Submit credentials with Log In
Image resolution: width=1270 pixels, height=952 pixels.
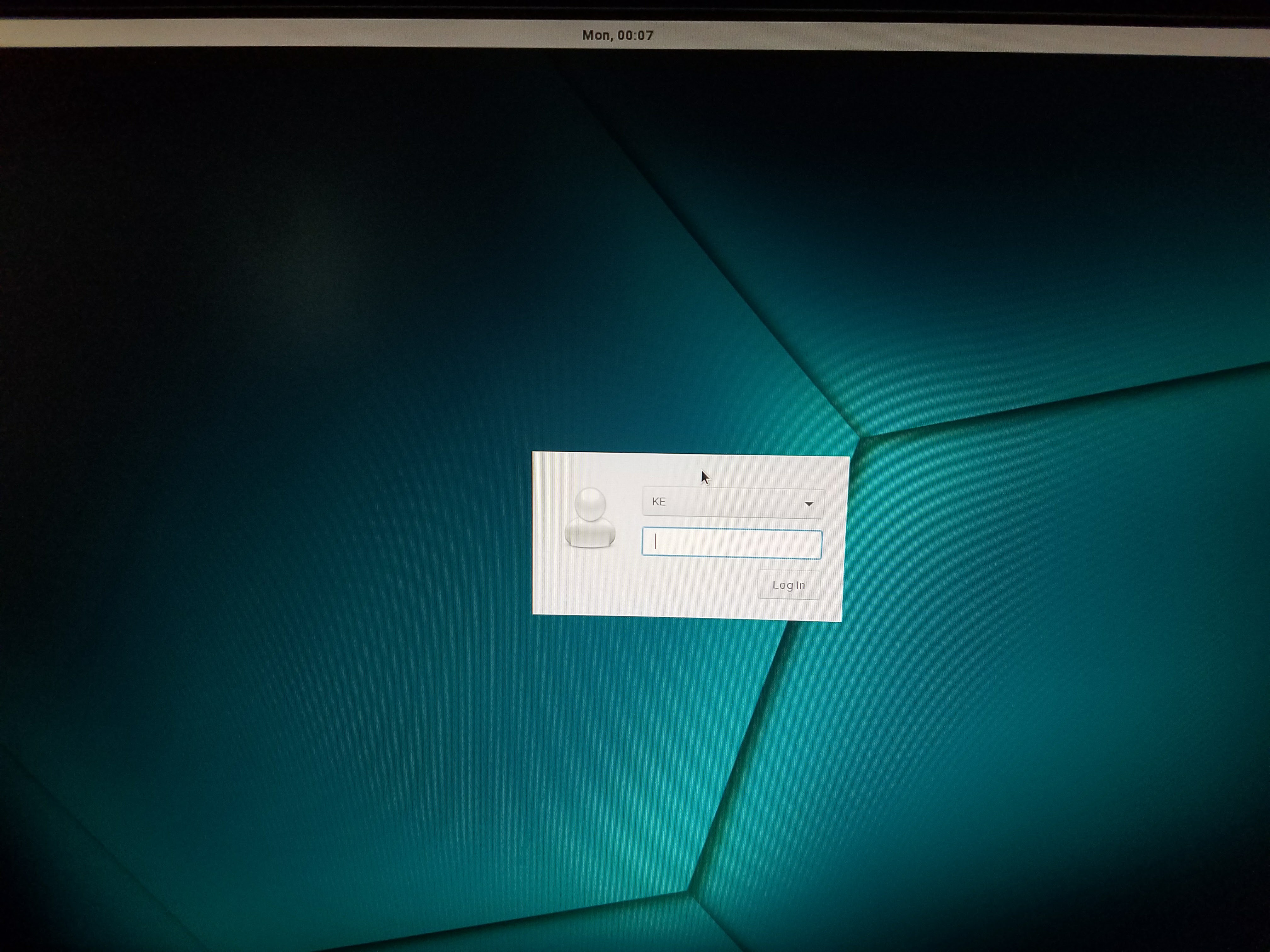tap(788, 585)
